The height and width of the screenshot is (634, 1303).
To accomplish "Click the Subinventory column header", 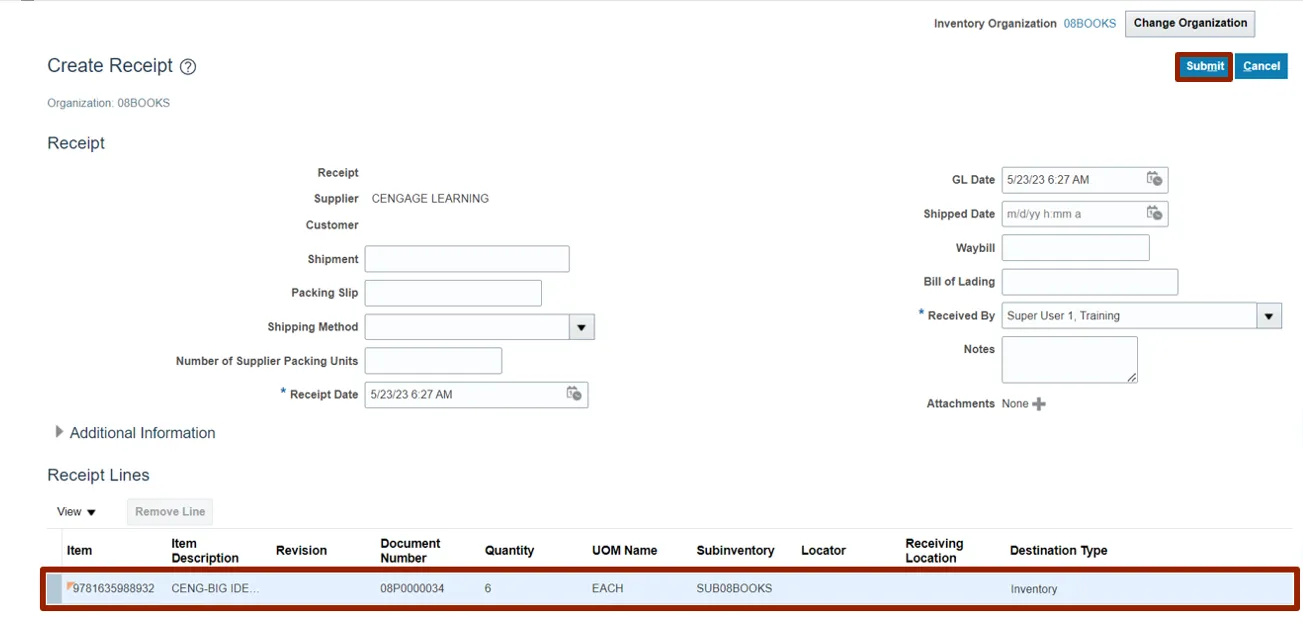I will (x=735, y=551).
